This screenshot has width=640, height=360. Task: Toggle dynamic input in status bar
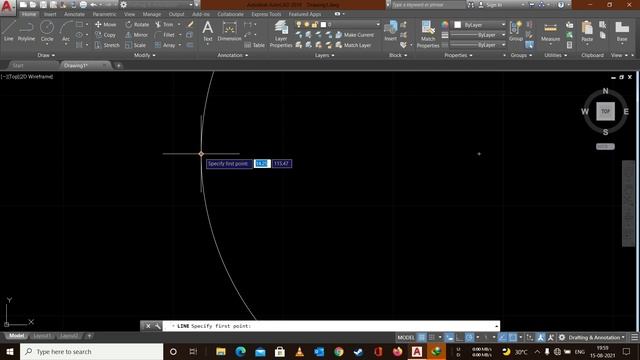pyautogui.click(x=449, y=338)
